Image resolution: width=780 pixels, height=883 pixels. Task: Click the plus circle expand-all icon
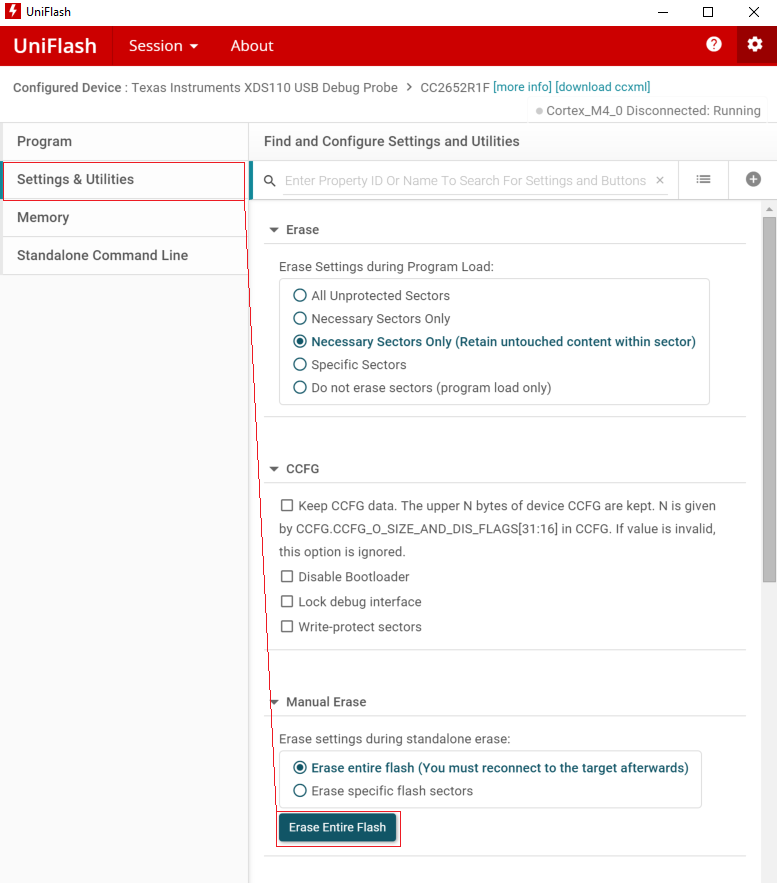(x=753, y=180)
